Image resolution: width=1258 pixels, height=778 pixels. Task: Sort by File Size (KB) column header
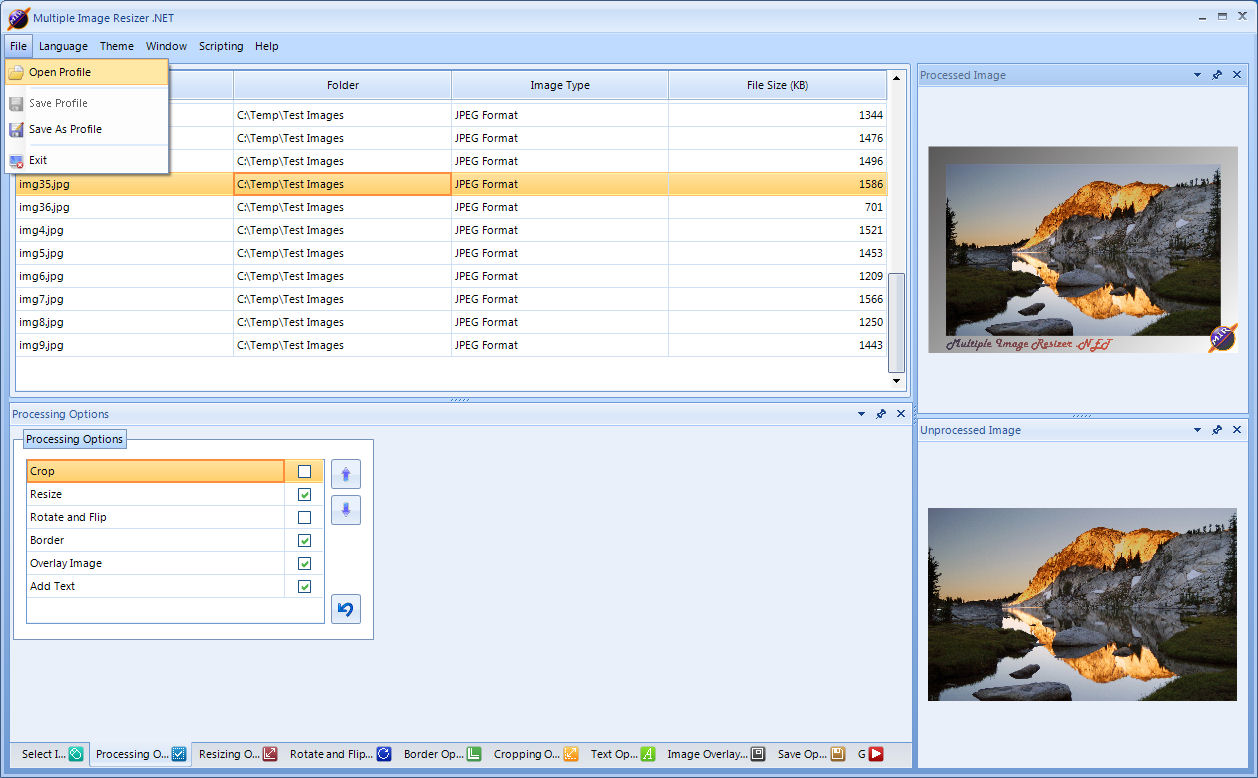pyautogui.click(x=777, y=85)
